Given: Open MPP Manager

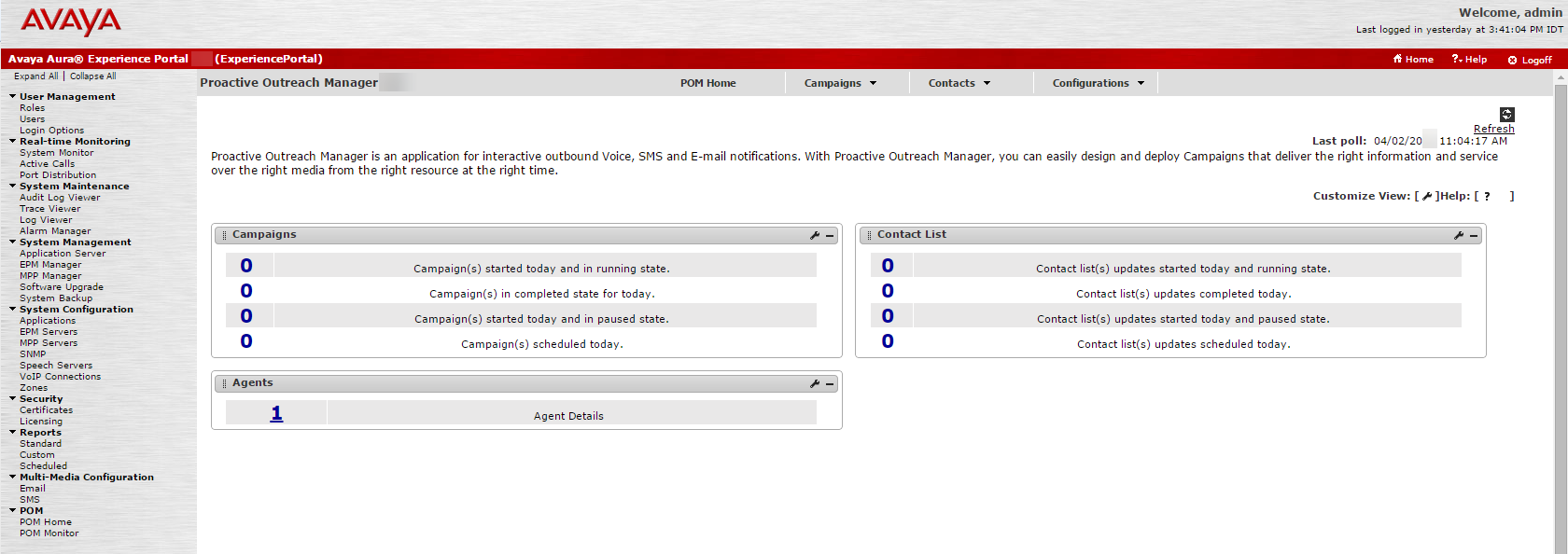Looking at the screenshot, I should 50,276.
